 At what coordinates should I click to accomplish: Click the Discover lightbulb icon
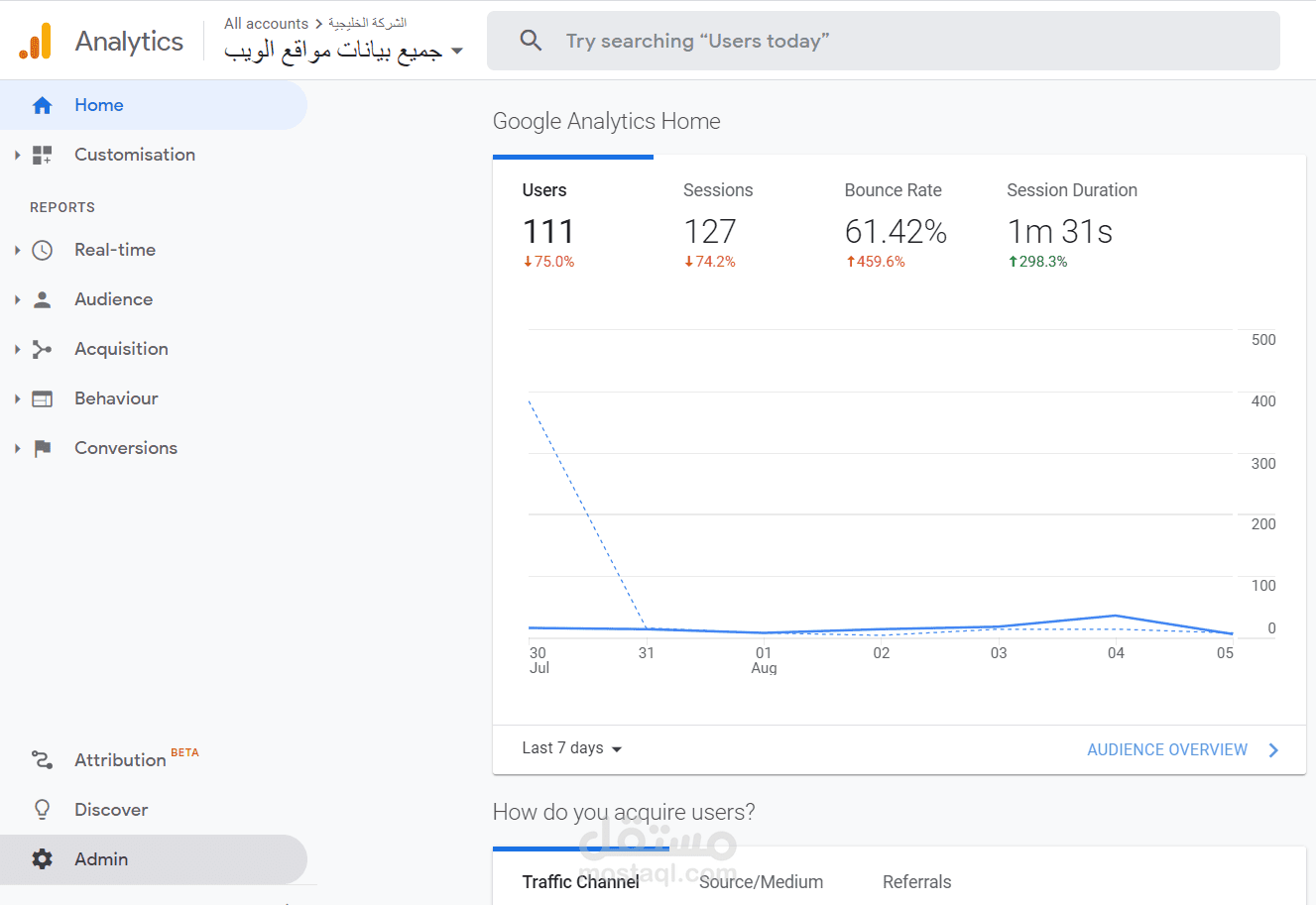[x=42, y=810]
